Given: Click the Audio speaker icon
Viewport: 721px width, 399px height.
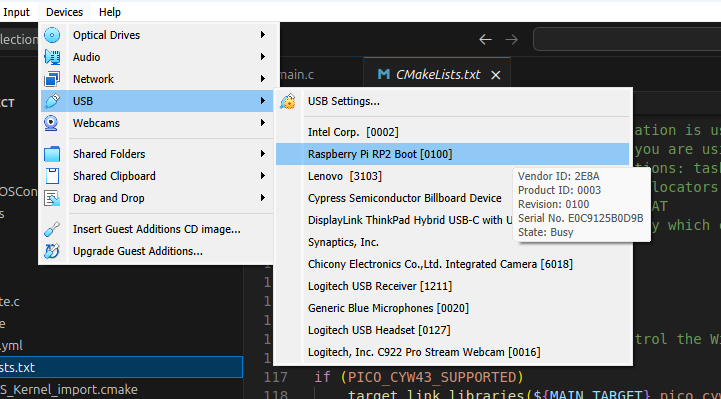Looking at the screenshot, I should (x=52, y=57).
